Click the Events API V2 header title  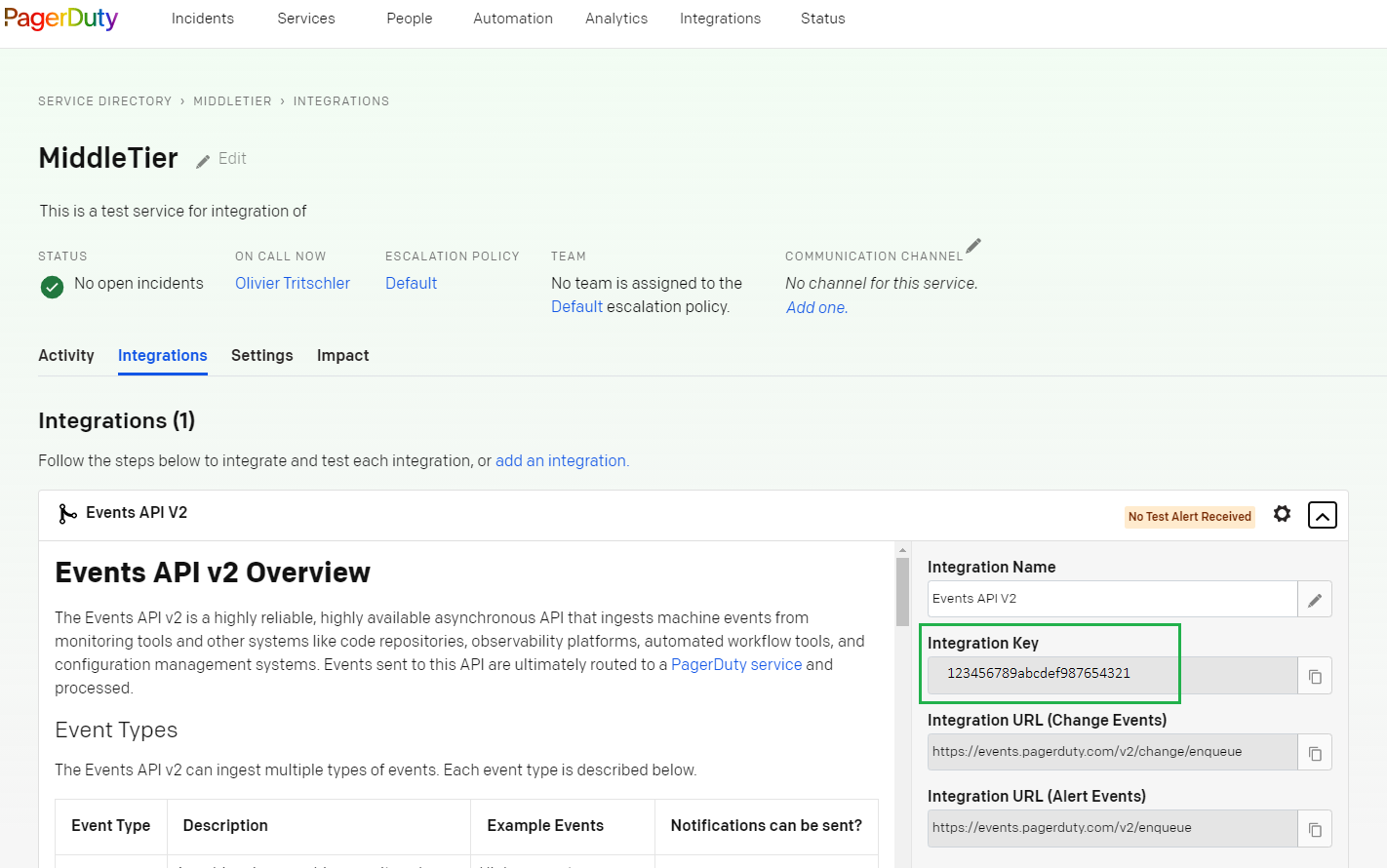pos(137,513)
